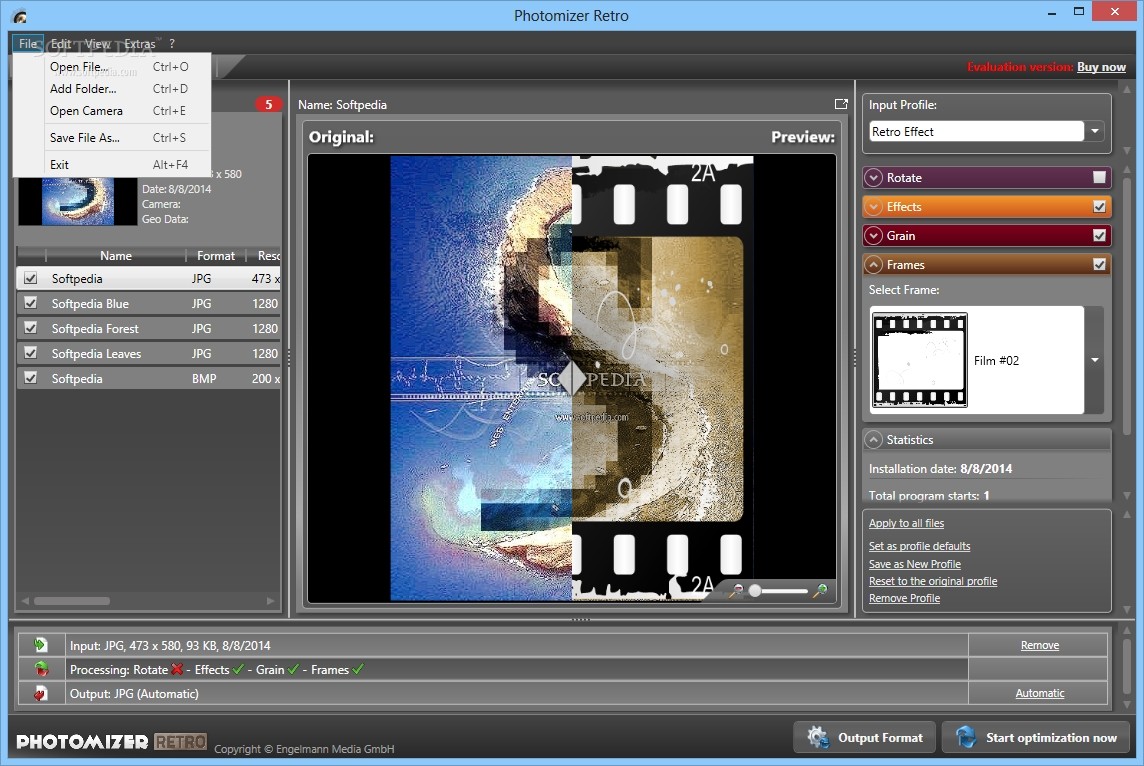
Task: Uncheck the Frames checkbox
Action: point(1099,265)
